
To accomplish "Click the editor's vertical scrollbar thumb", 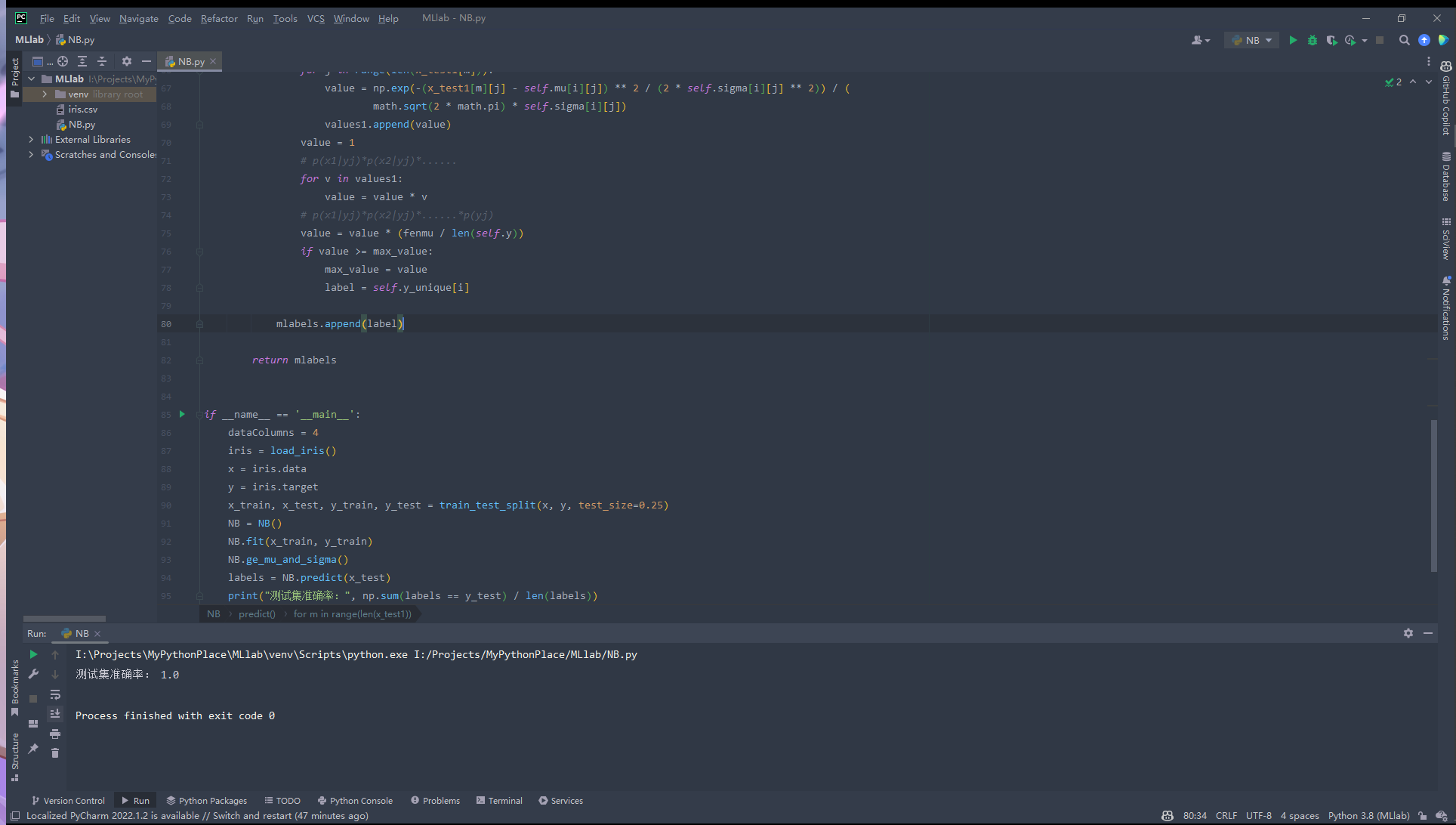I will (x=1433, y=495).
